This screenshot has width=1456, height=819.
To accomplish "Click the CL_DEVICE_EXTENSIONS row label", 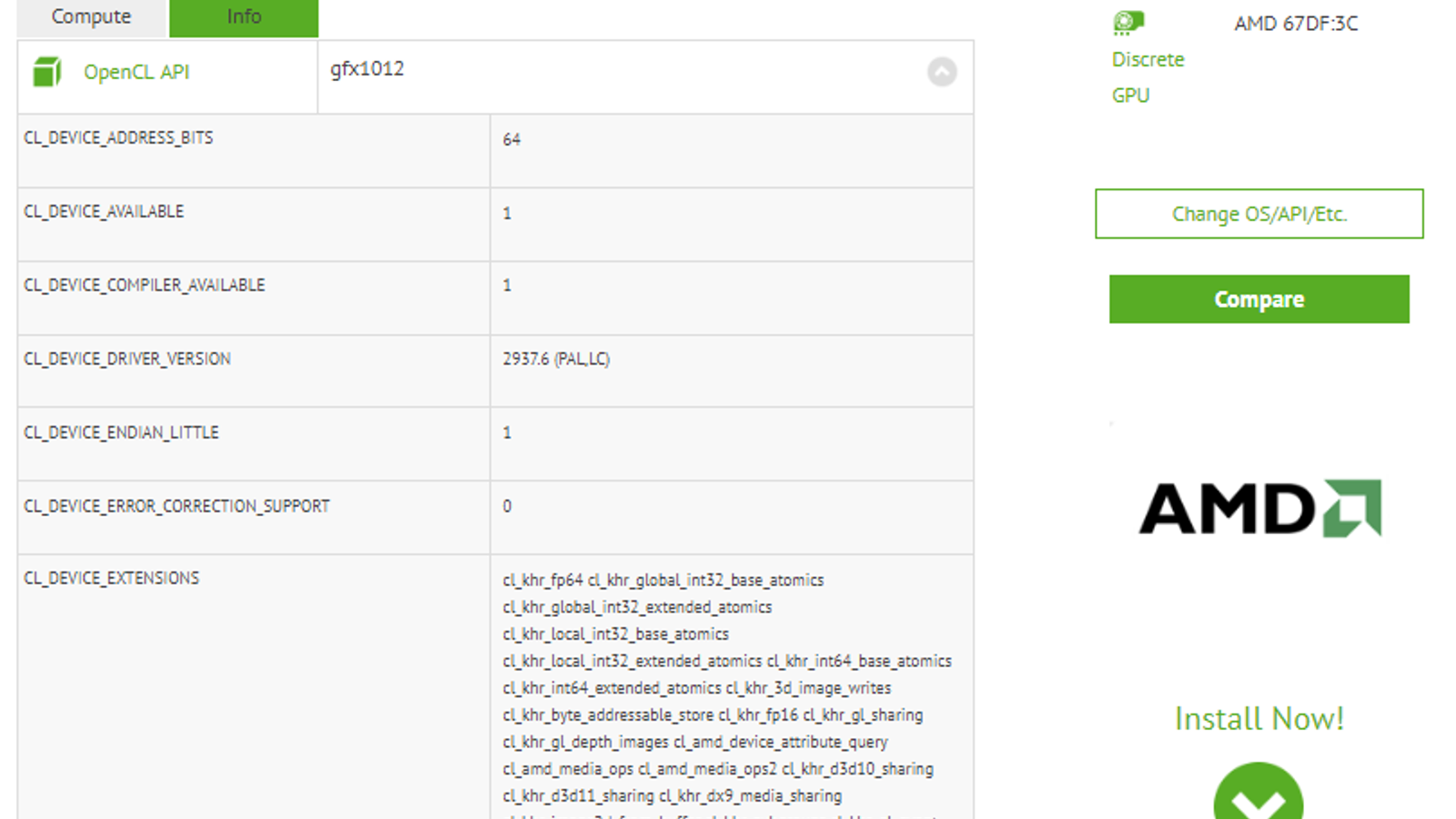I will 111,579.
